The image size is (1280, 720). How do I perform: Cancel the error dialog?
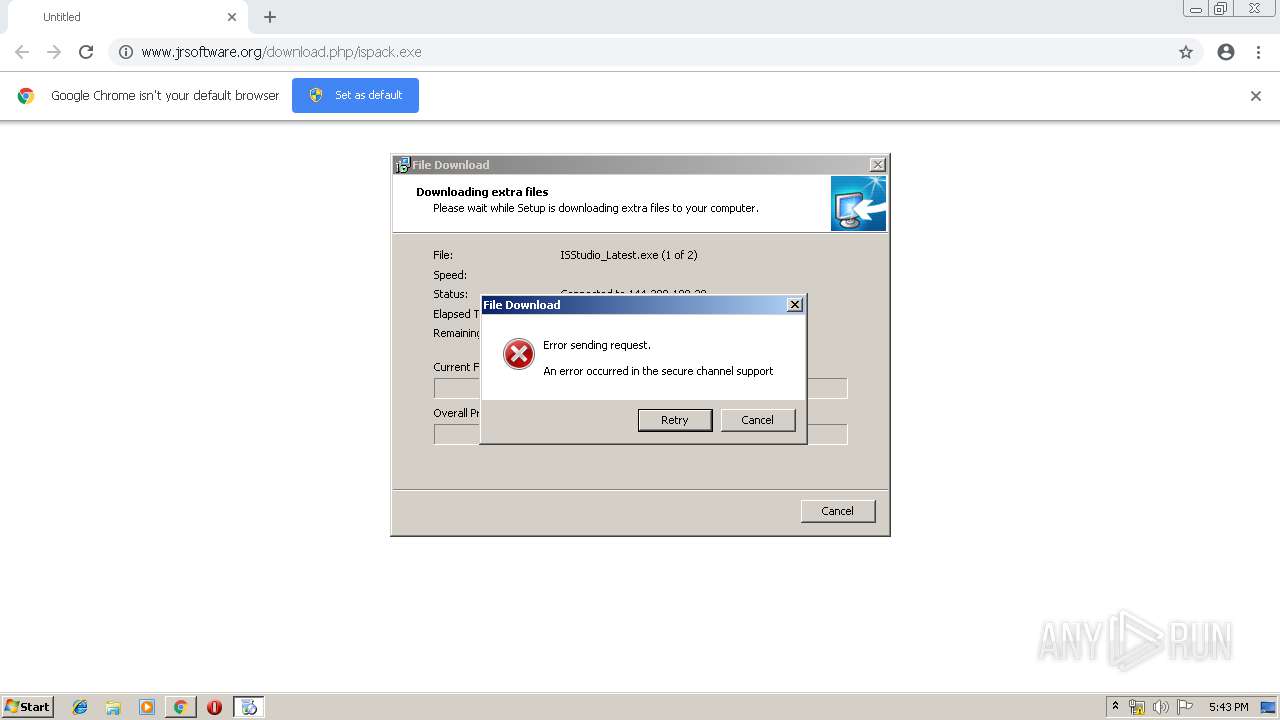tap(758, 420)
